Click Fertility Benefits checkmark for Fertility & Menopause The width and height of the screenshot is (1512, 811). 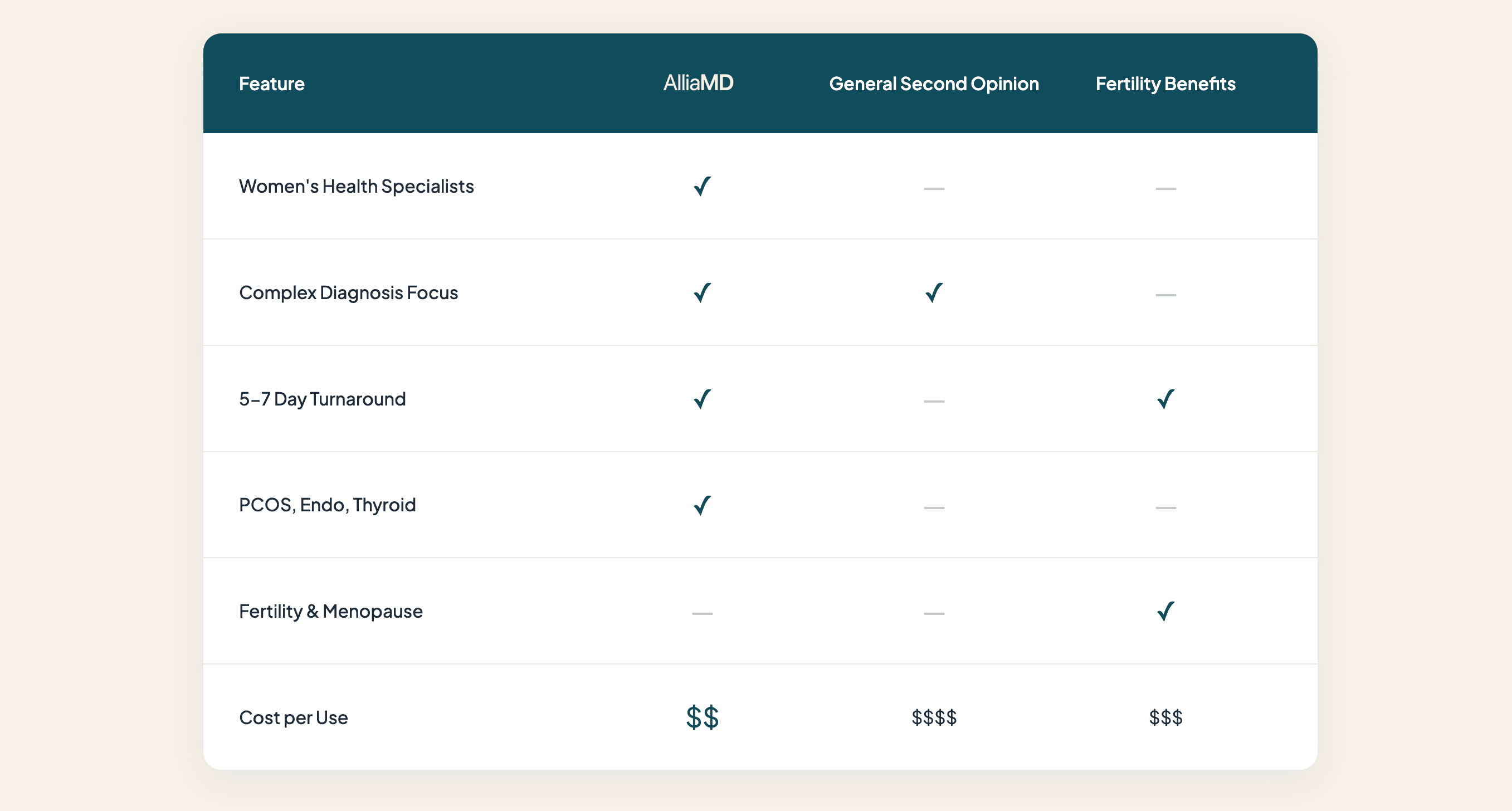coord(1165,612)
